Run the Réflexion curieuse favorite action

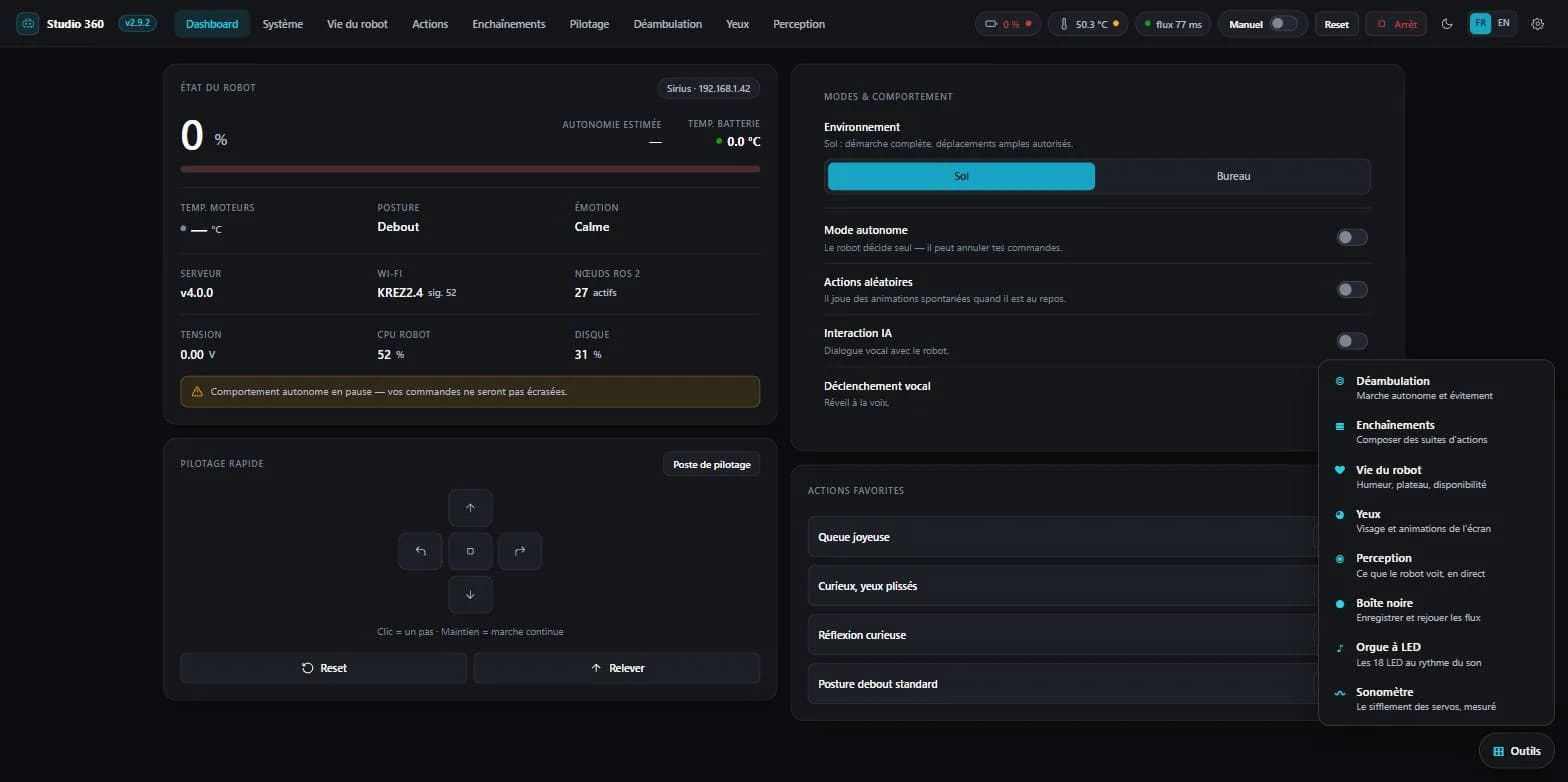(1063, 635)
